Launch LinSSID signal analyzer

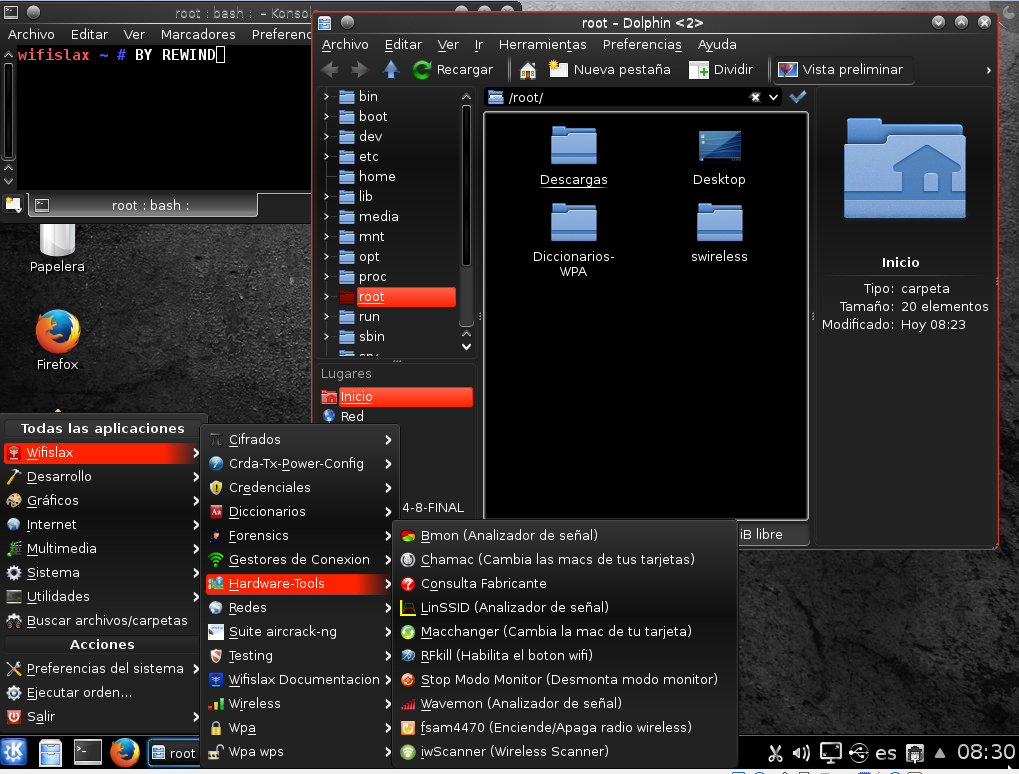[x=565, y=608]
